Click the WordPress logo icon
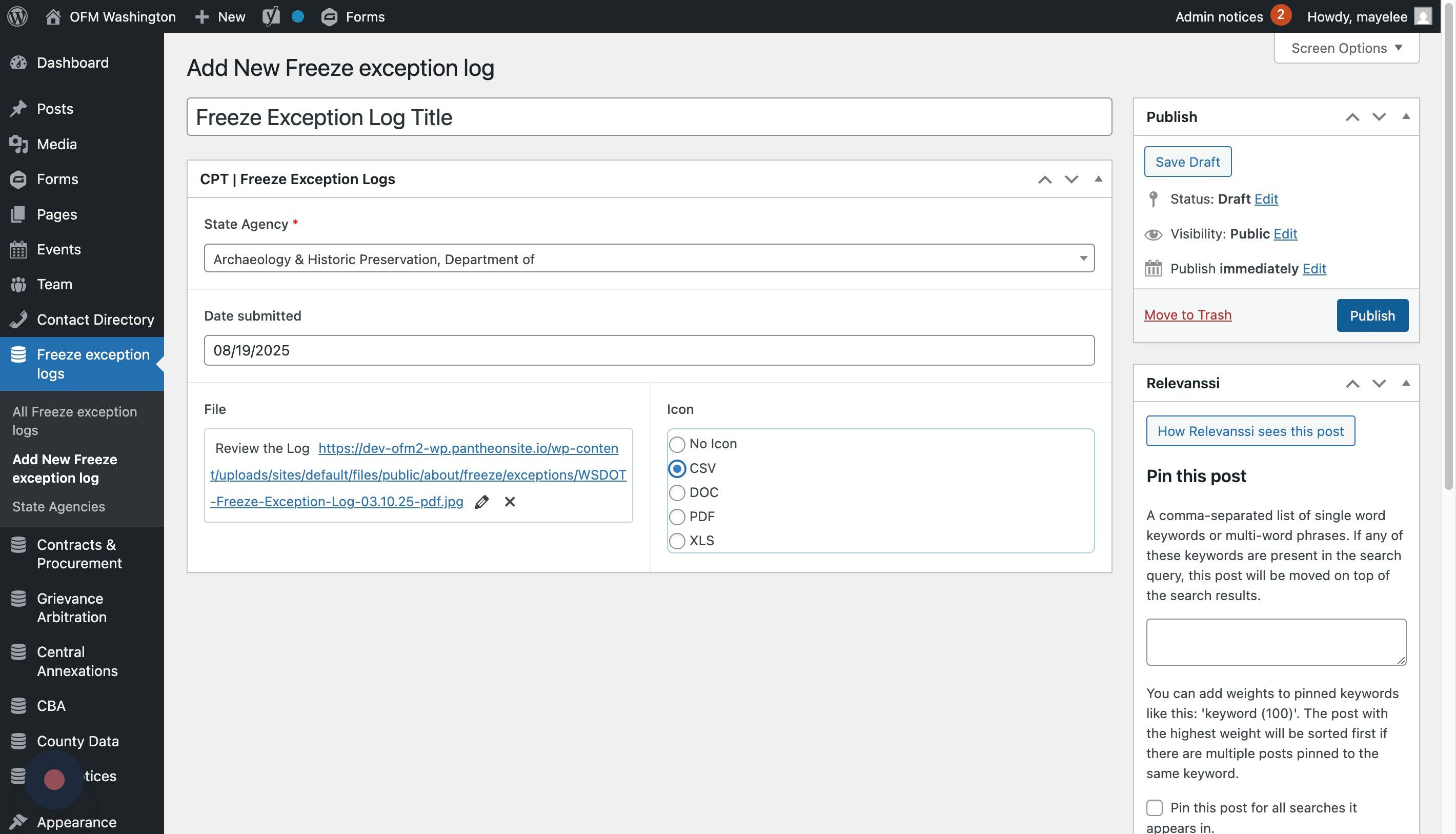 click(x=17, y=16)
